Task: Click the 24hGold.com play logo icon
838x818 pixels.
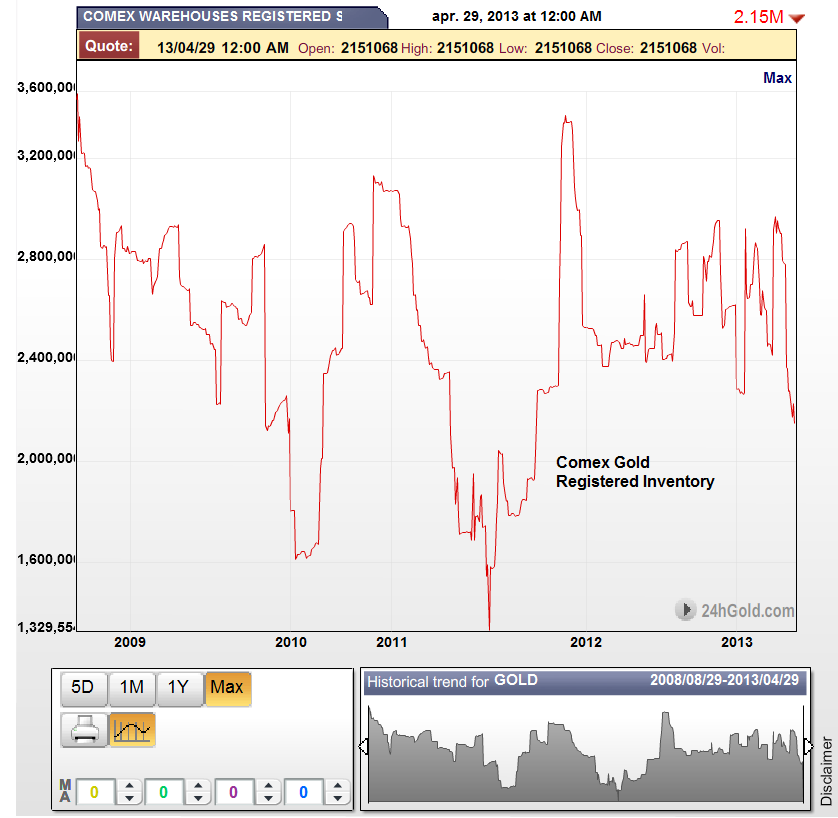Action: click(685, 610)
